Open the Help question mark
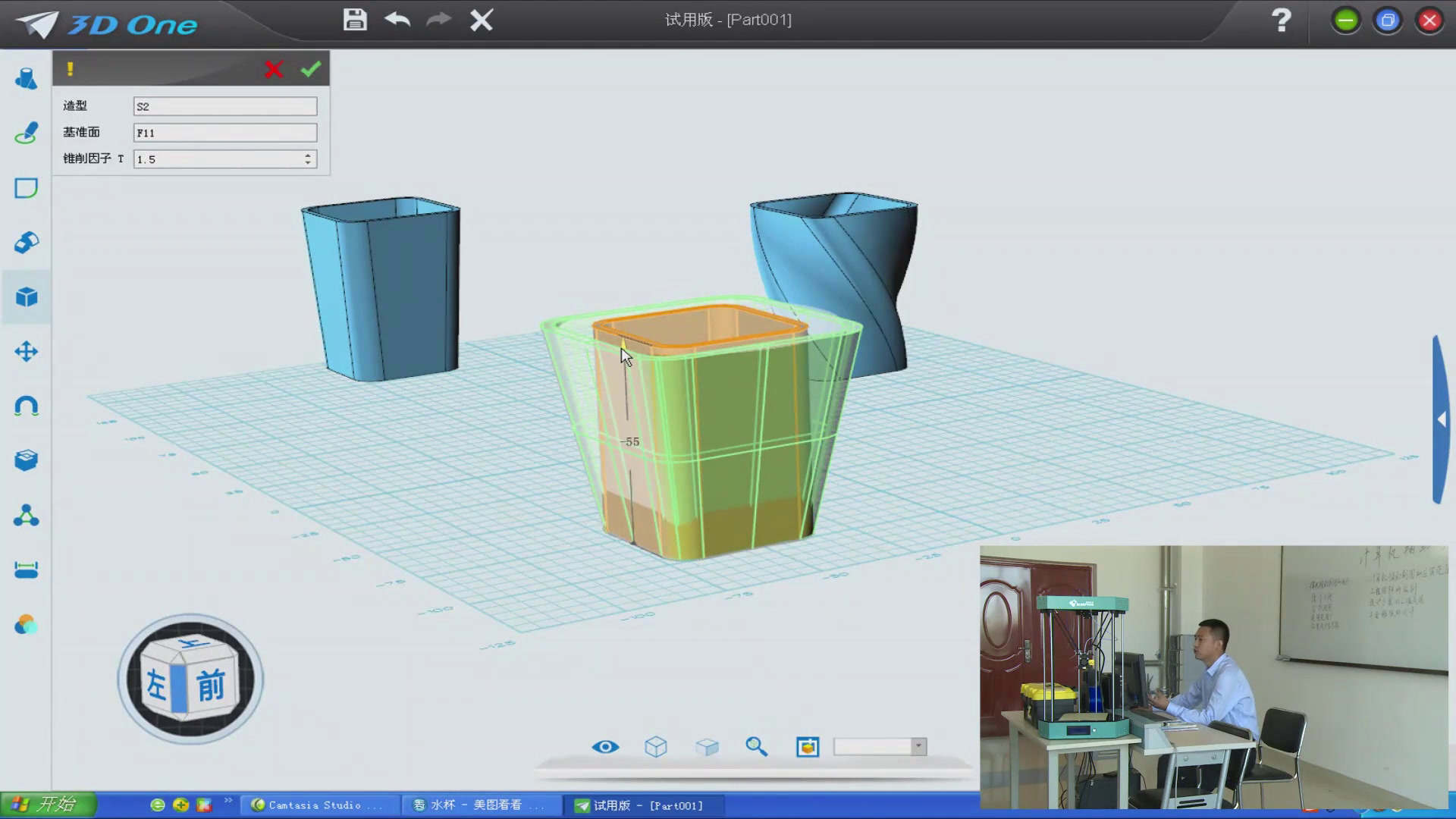This screenshot has height=819, width=1456. [x=1282, y=20]
